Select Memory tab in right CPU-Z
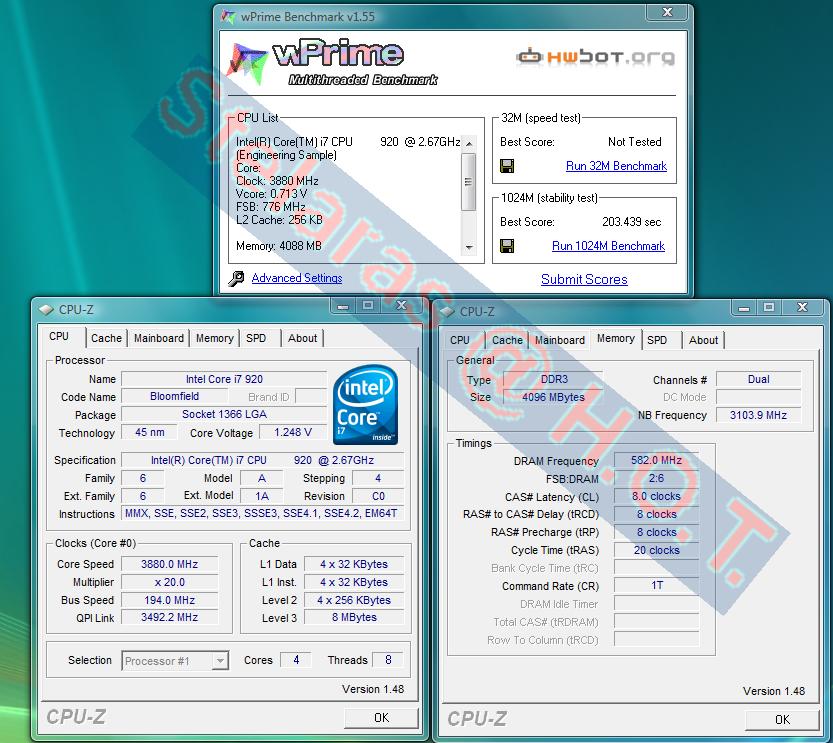833x743 pixels. click(x=616, y=338)
